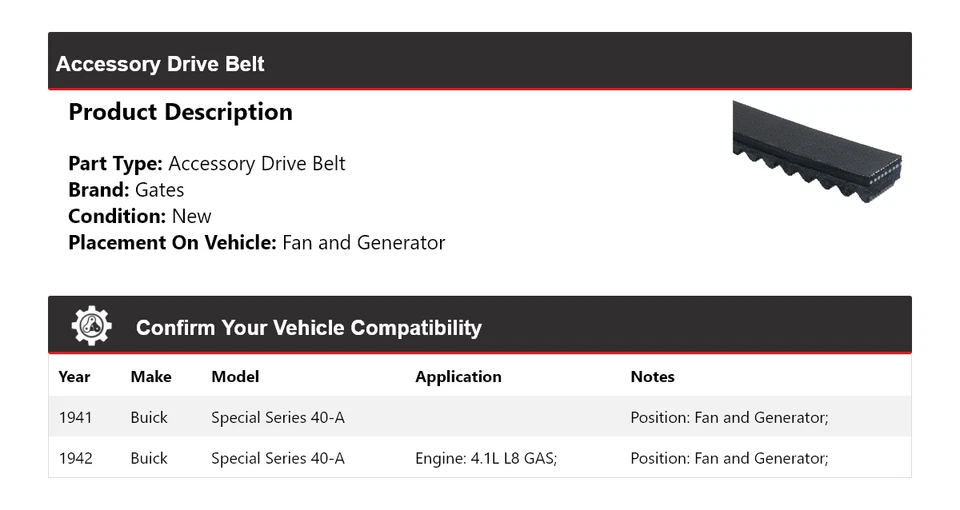
Task: Click the Make column header
Action: coord(151,377)
